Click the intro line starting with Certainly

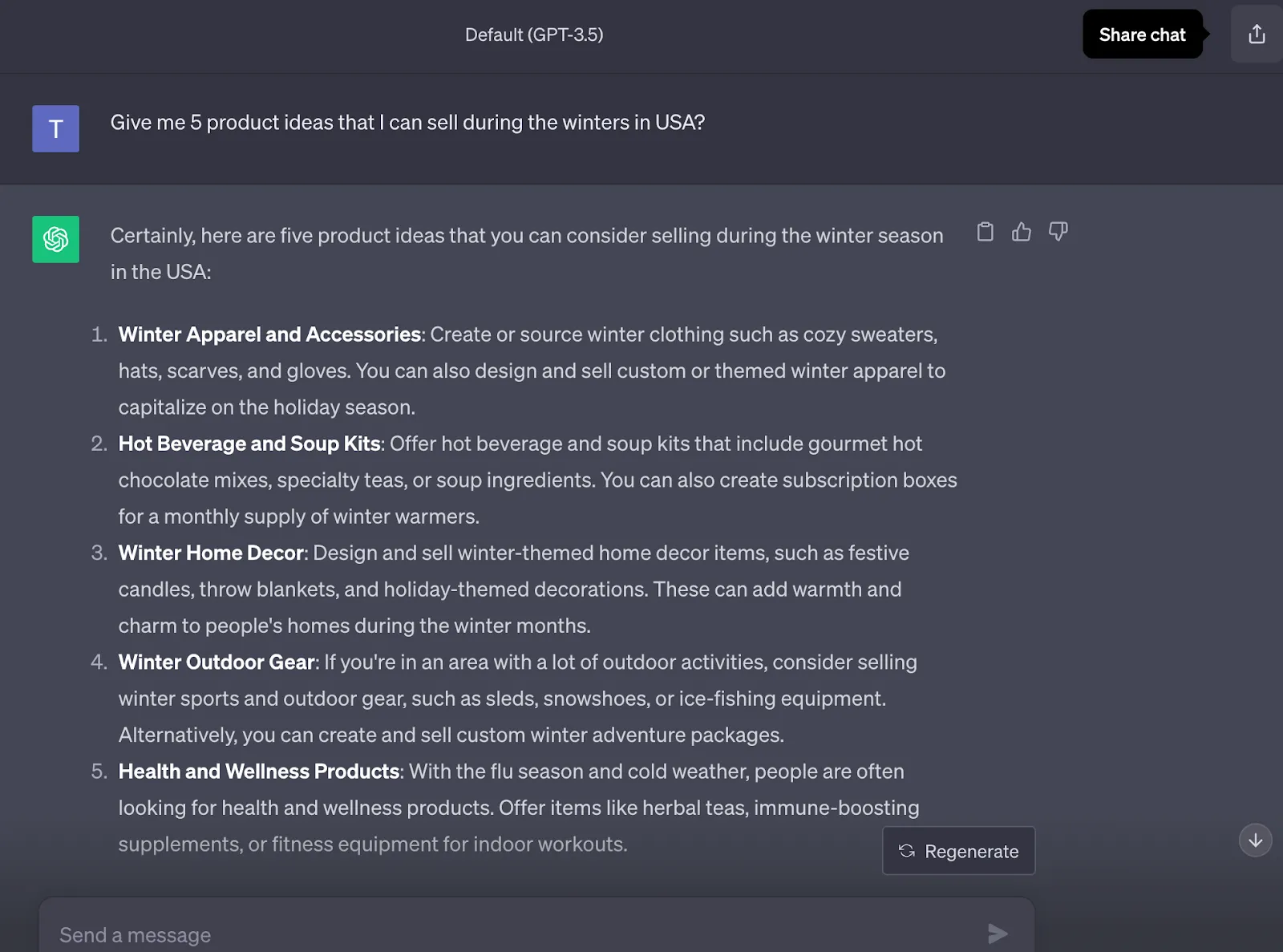pyautogui.click(x=527, y=235)
